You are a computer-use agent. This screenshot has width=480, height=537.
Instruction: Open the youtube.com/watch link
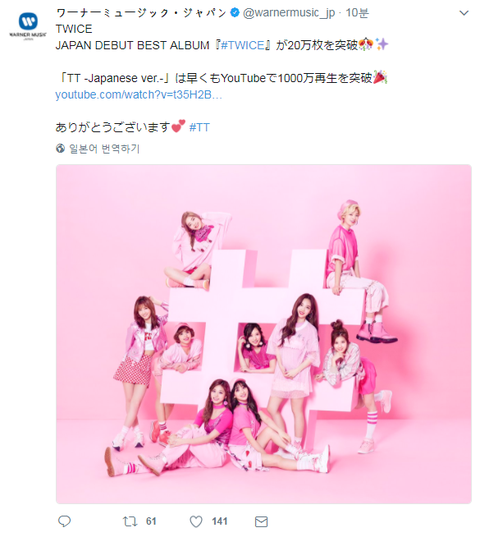tap(139, 95)
